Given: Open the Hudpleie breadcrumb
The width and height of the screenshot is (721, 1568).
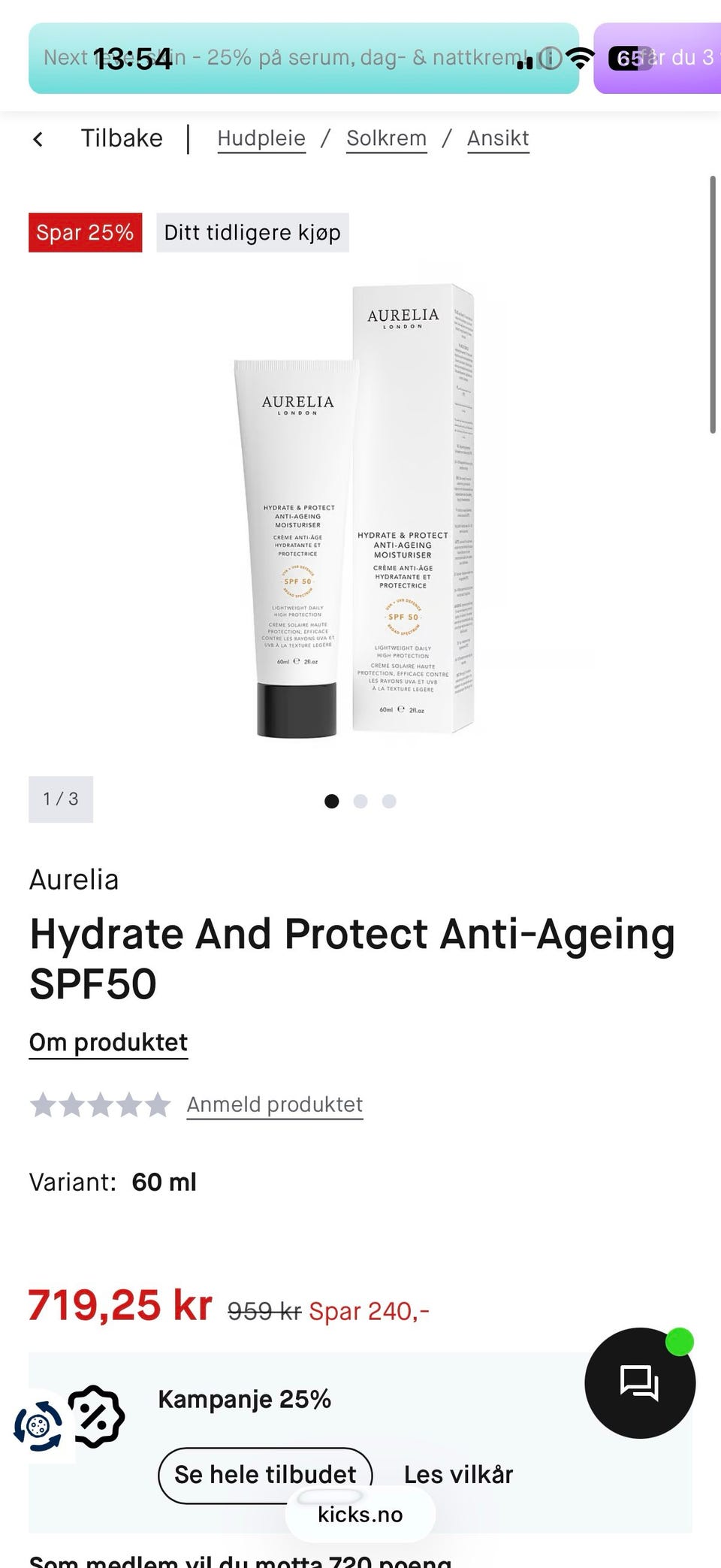Looking at the screenshot, I should 261,139.
